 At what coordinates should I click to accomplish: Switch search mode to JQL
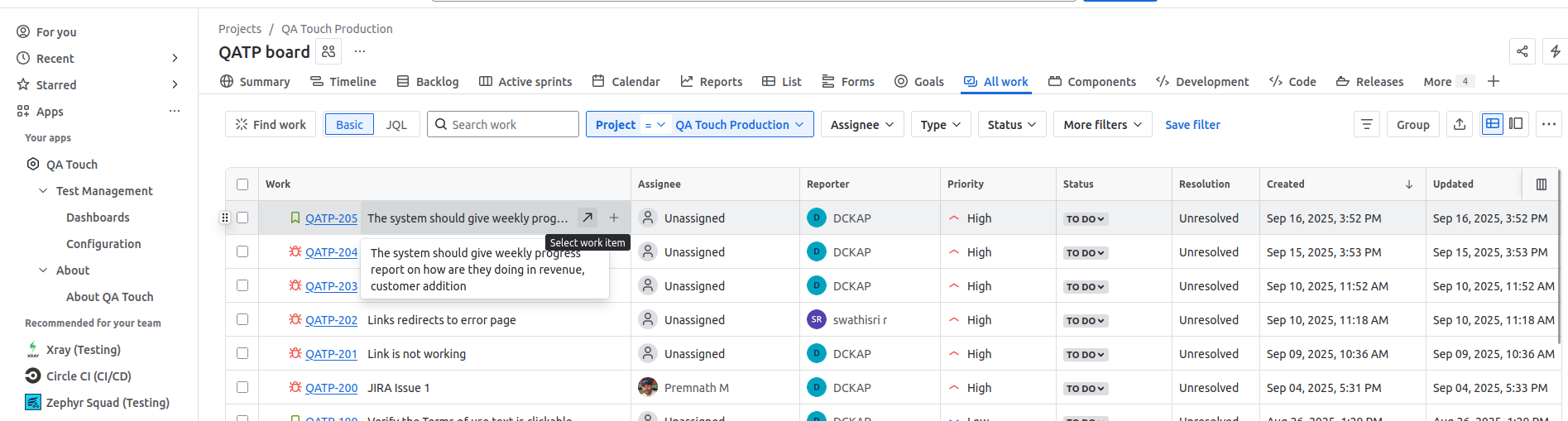click(x=396, y=124)
